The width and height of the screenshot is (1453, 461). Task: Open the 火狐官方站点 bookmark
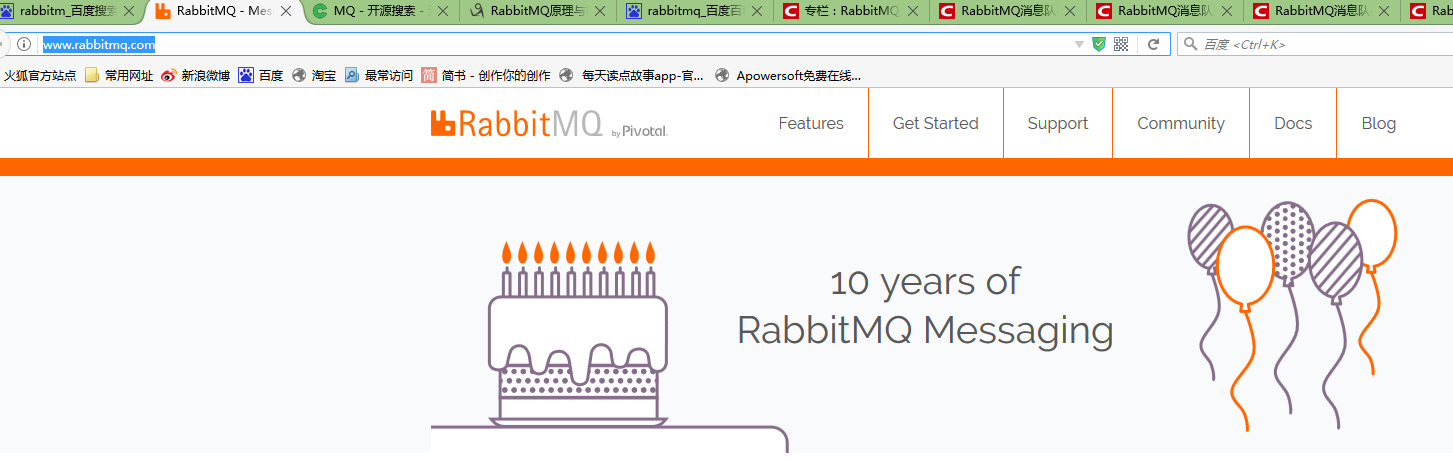pos(40,75)
